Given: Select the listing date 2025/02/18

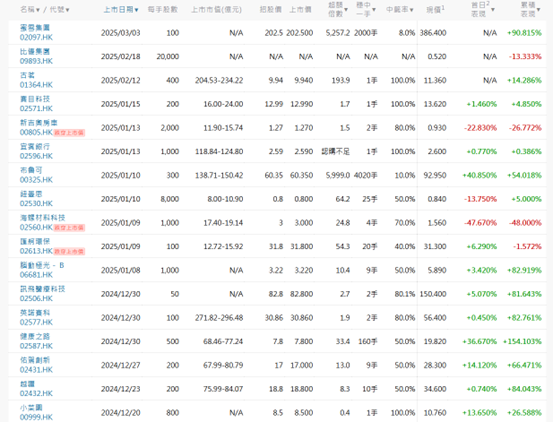Looking at the screenshot, I should (121, 56).
